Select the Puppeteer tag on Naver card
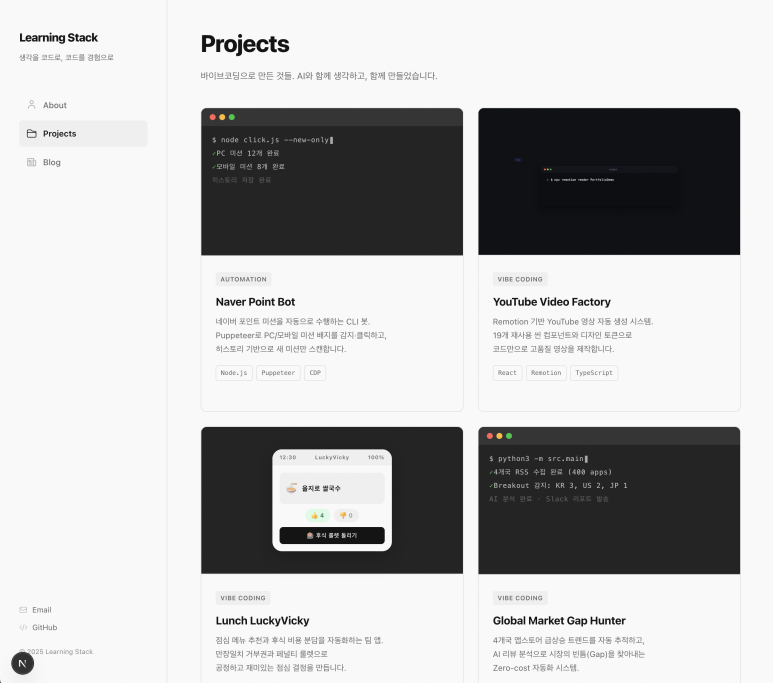This screenshot has height=683, width=773. click(278, 373)
